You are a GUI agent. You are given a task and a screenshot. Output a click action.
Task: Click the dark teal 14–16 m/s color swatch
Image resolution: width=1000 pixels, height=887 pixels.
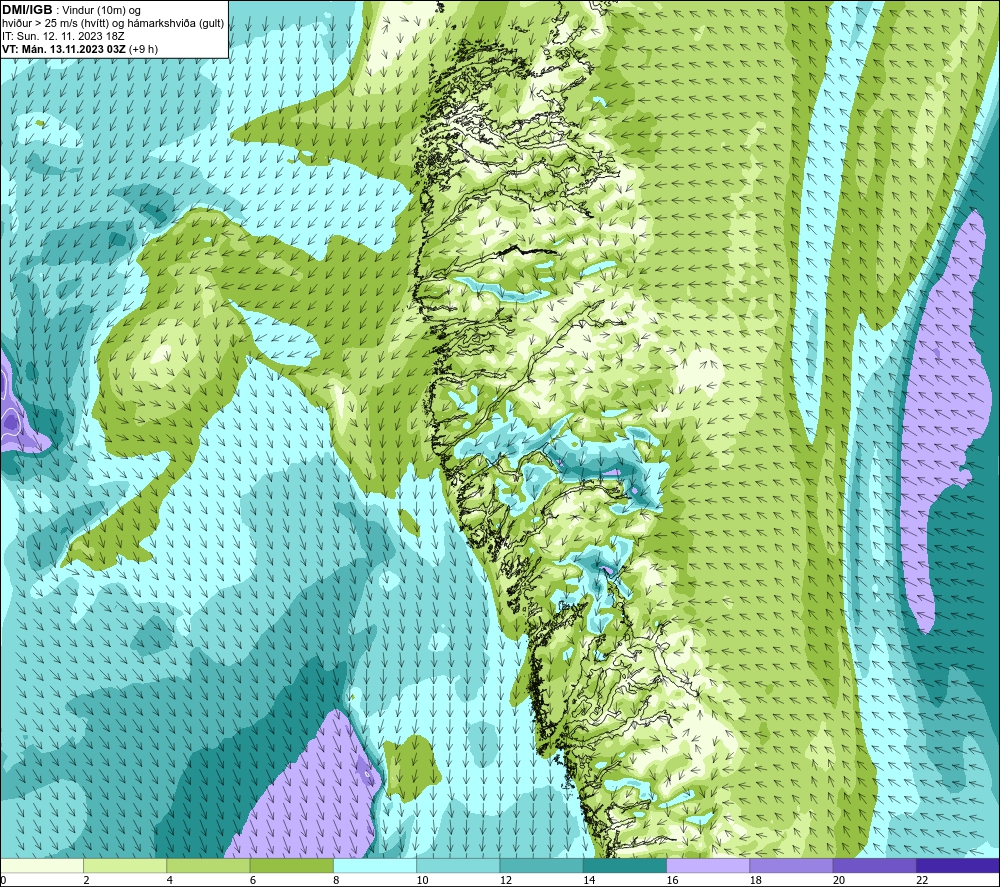pyautogui.click(x=625, y=866)
